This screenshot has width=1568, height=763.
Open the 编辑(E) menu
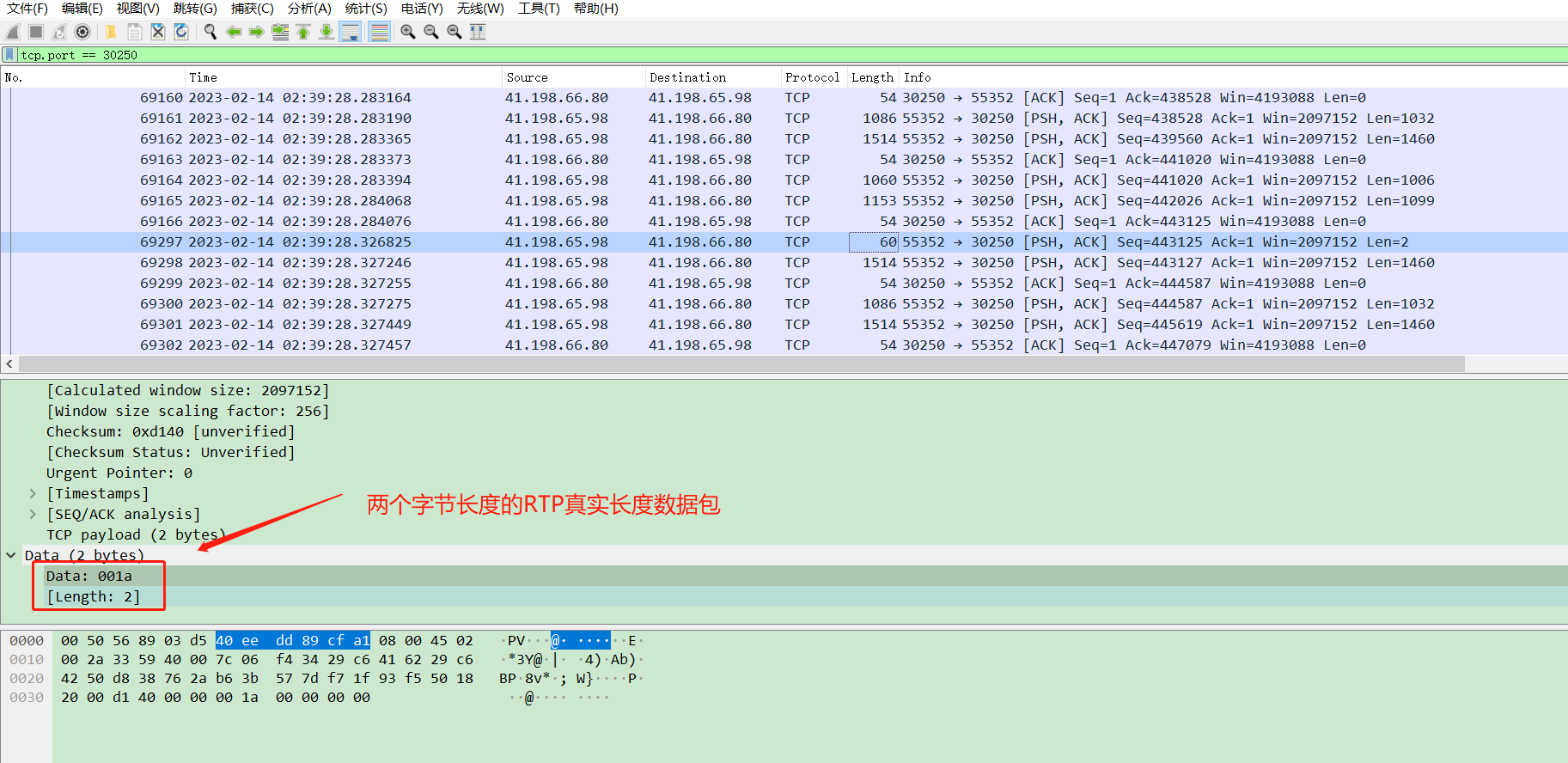coord(82,9)
